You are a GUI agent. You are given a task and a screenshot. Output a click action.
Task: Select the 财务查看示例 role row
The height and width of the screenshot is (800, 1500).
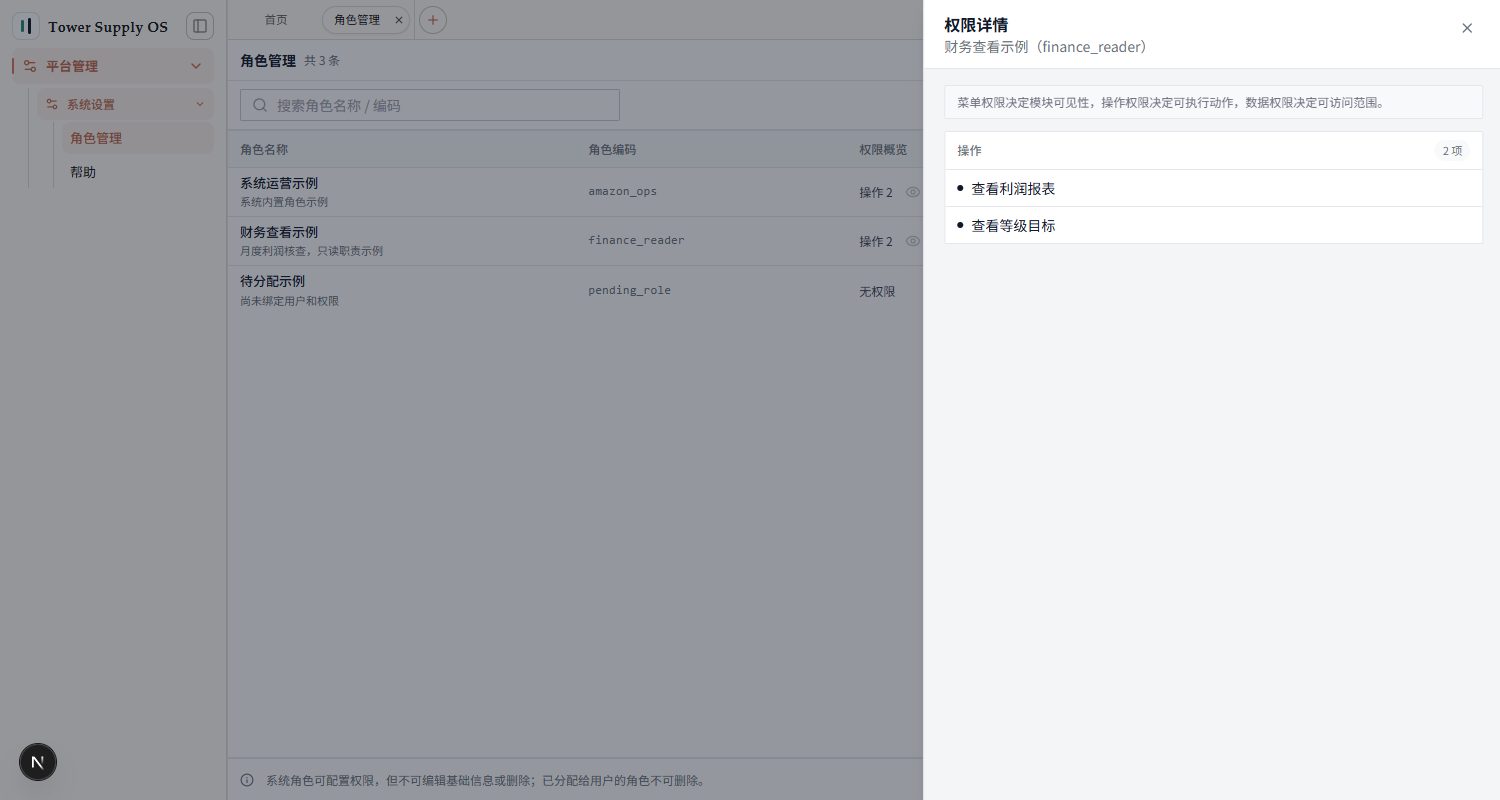[x=575, y=241]
